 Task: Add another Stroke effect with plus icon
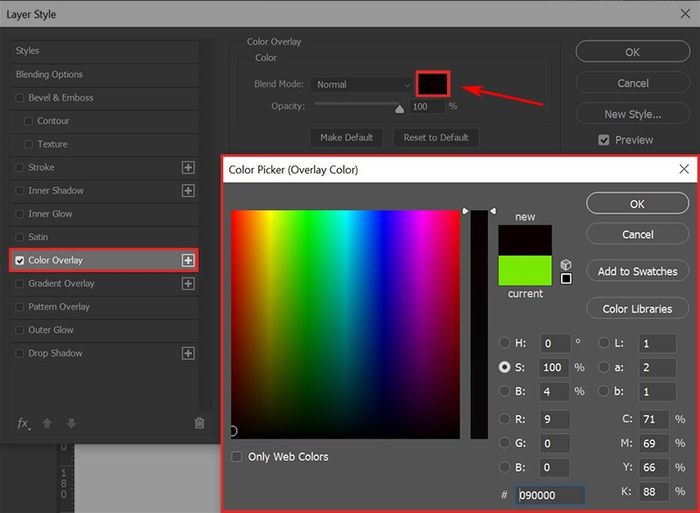[x=188, y=167]
